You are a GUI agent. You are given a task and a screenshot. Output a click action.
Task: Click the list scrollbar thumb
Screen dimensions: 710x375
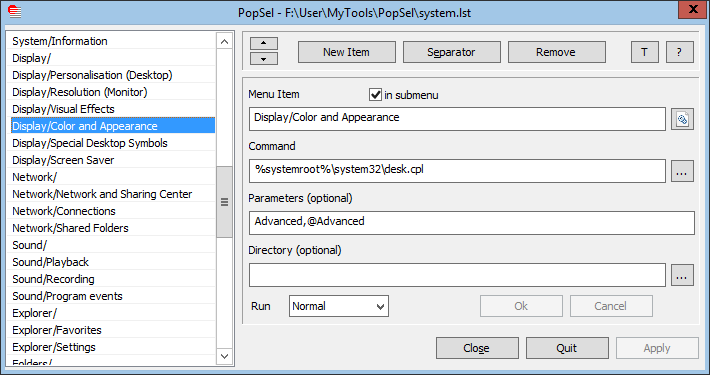click(x=224, y=202)
